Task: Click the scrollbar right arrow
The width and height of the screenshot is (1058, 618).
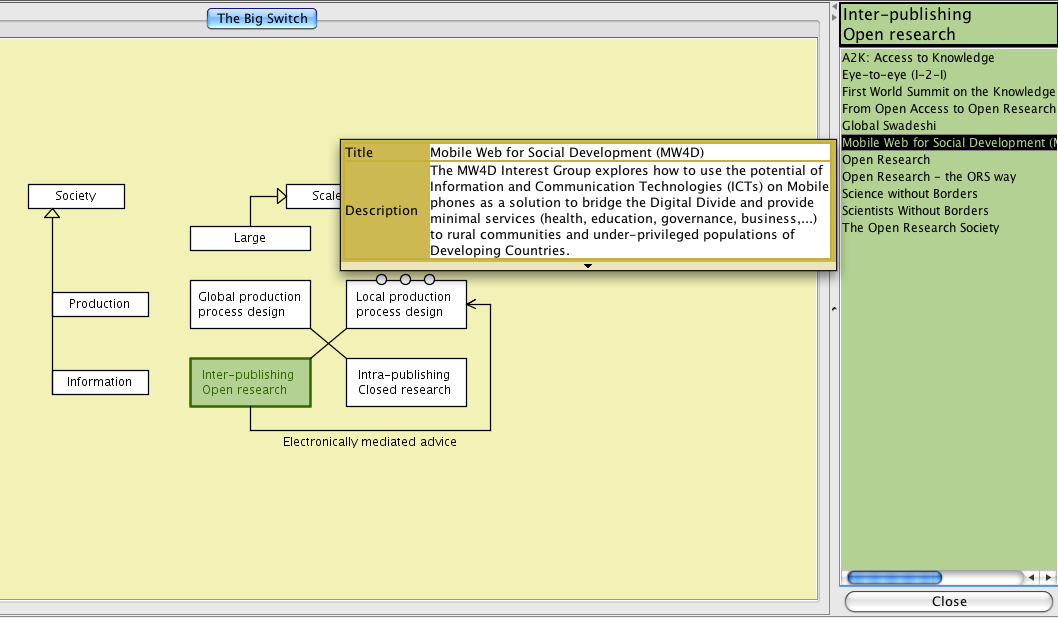Action: (x=1047, y=577)
